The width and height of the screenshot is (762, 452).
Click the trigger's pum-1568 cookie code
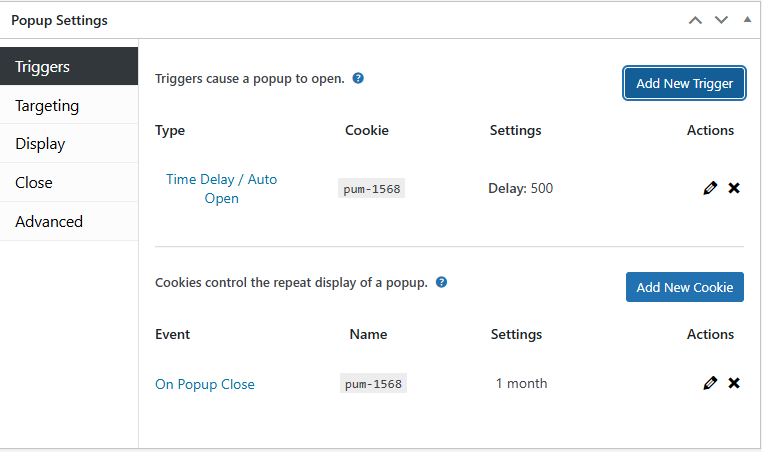pyautogui.click(x=371, y=188)
